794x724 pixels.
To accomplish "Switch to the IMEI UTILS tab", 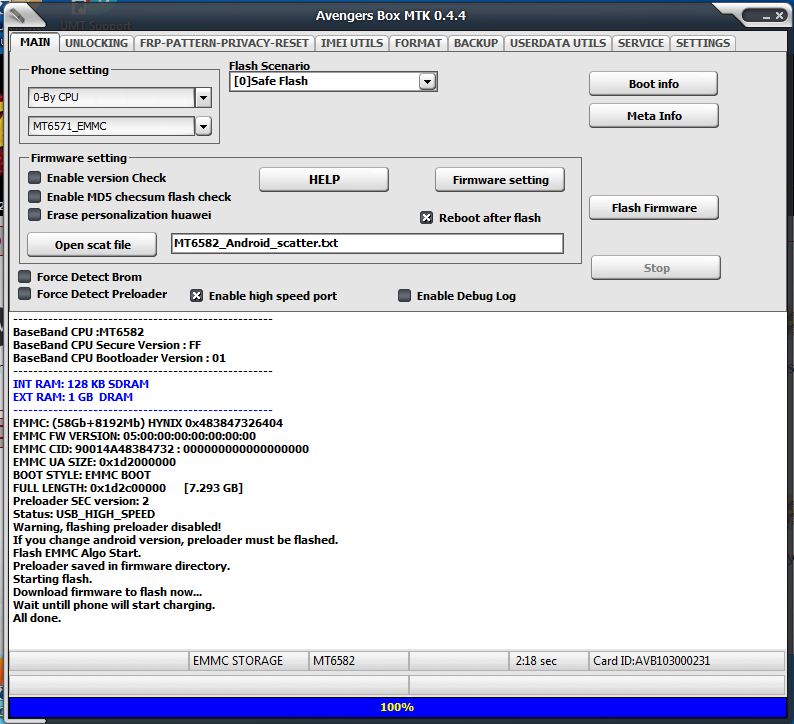I will click(351, 43).
